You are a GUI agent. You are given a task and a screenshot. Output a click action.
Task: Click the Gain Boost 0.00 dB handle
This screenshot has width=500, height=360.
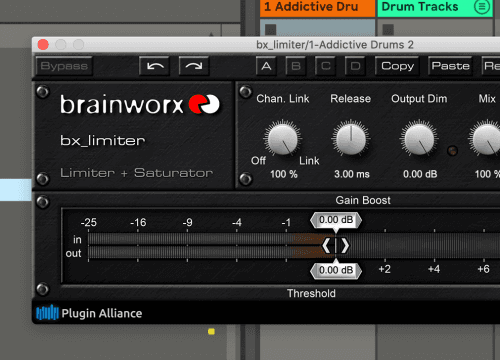coord(336,220)
